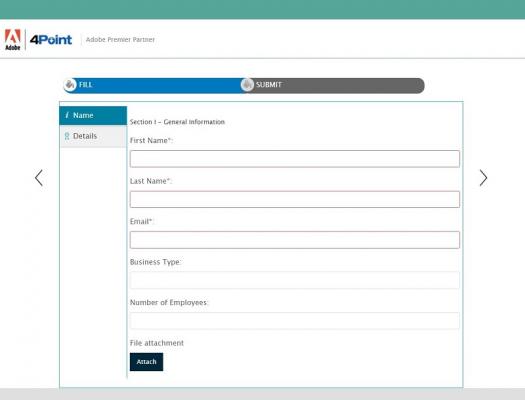Switch to the Details tab
Screen dimensions: 525x400
pos(93,136)
